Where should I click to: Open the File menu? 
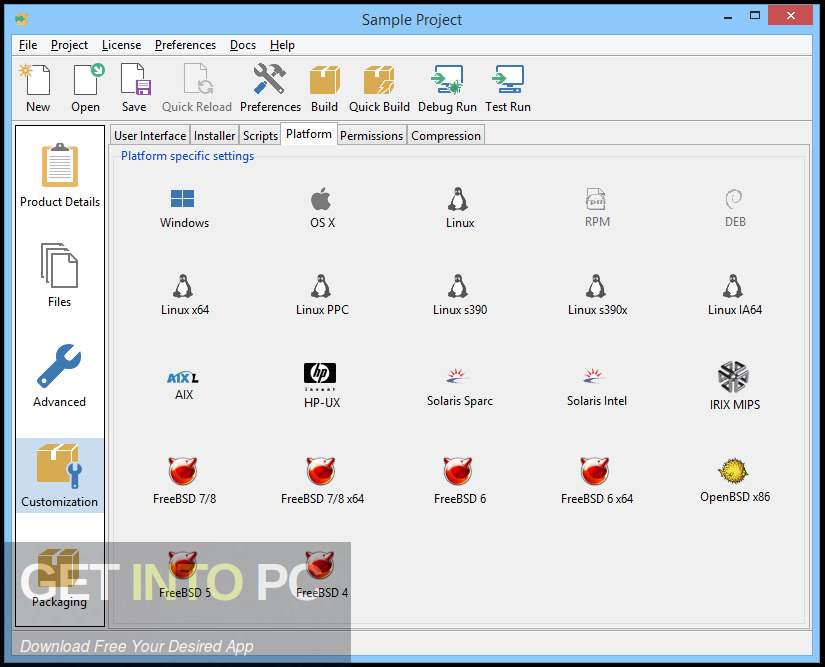[x=28, y=45]
